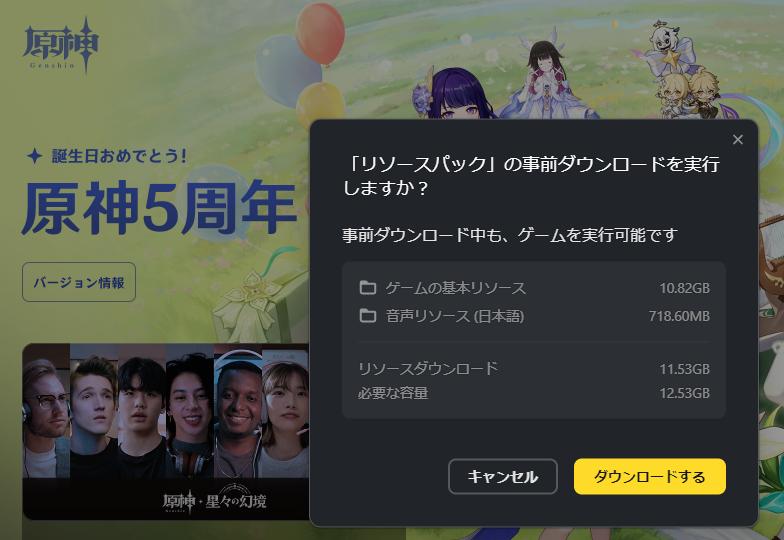Click the Genshin logo at top left
The image size is (784, 540).
point(60,45)
